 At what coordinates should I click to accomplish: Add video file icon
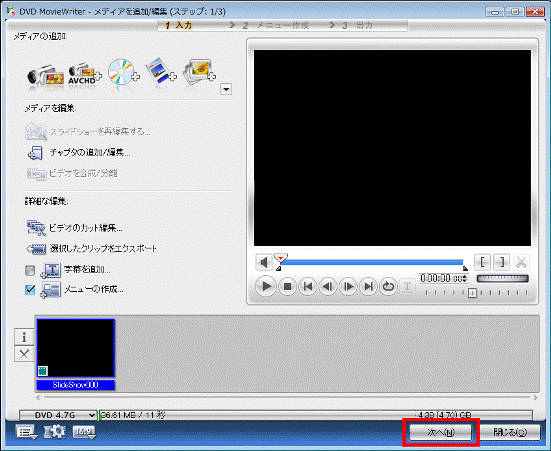161,71
